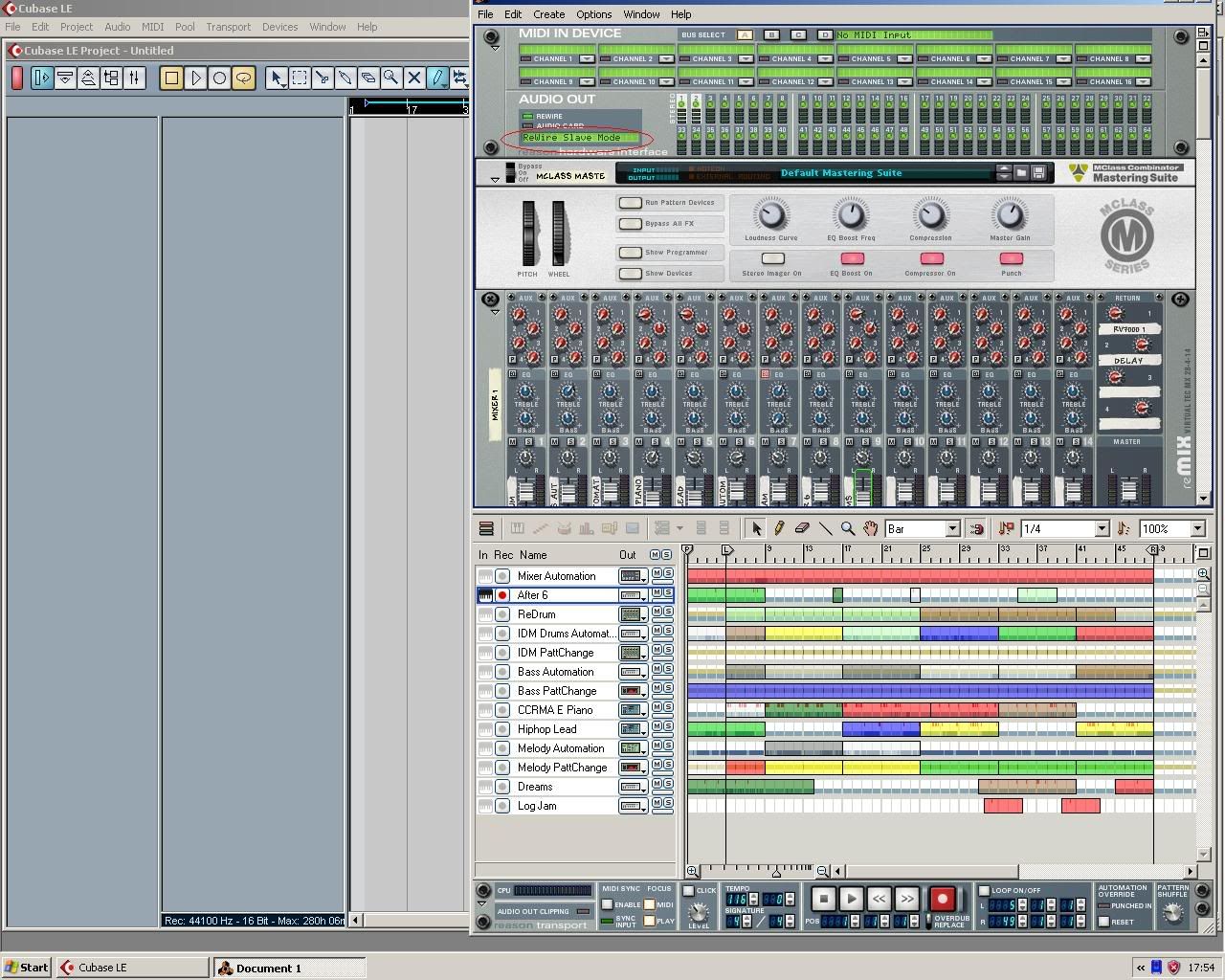Select the Reason sequencer pencil tool
The image size is (1225, 980).
[779, 528]
